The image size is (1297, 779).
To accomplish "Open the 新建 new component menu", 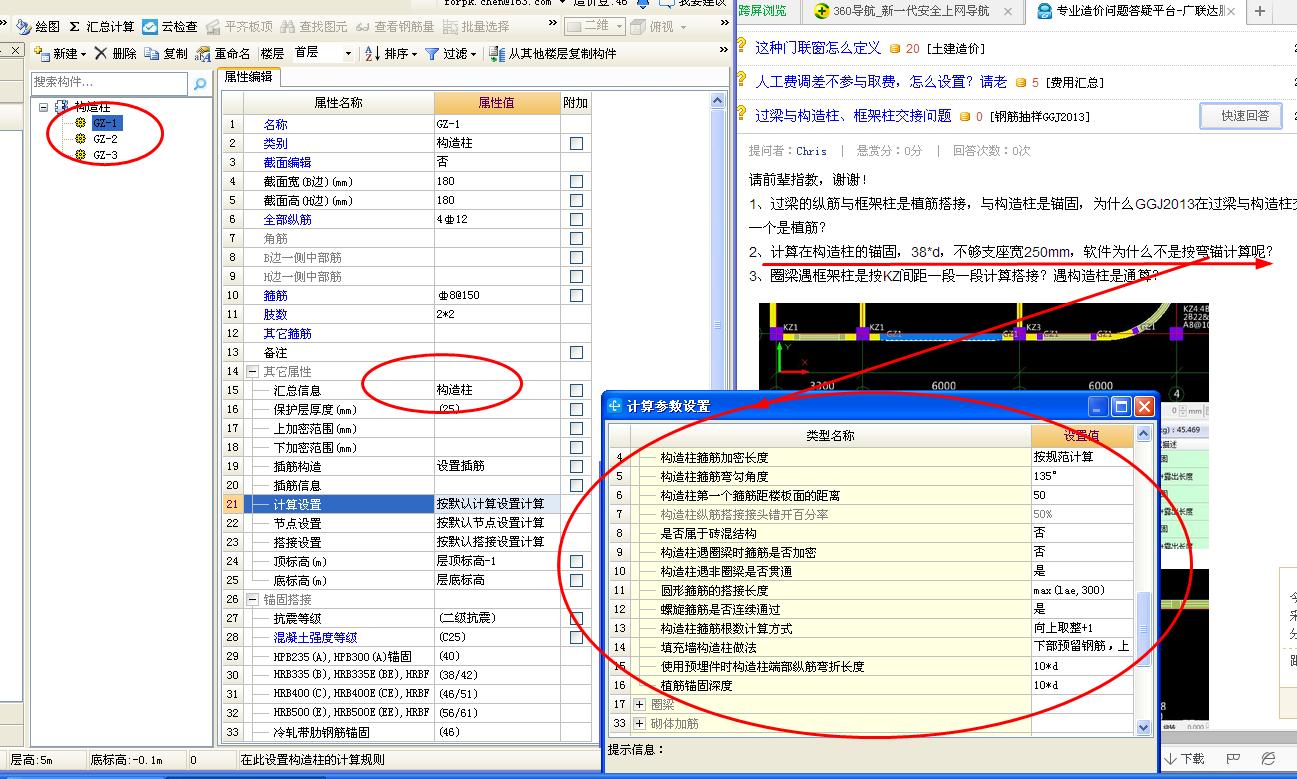I will pyautogui.click(x=60, y=54).
